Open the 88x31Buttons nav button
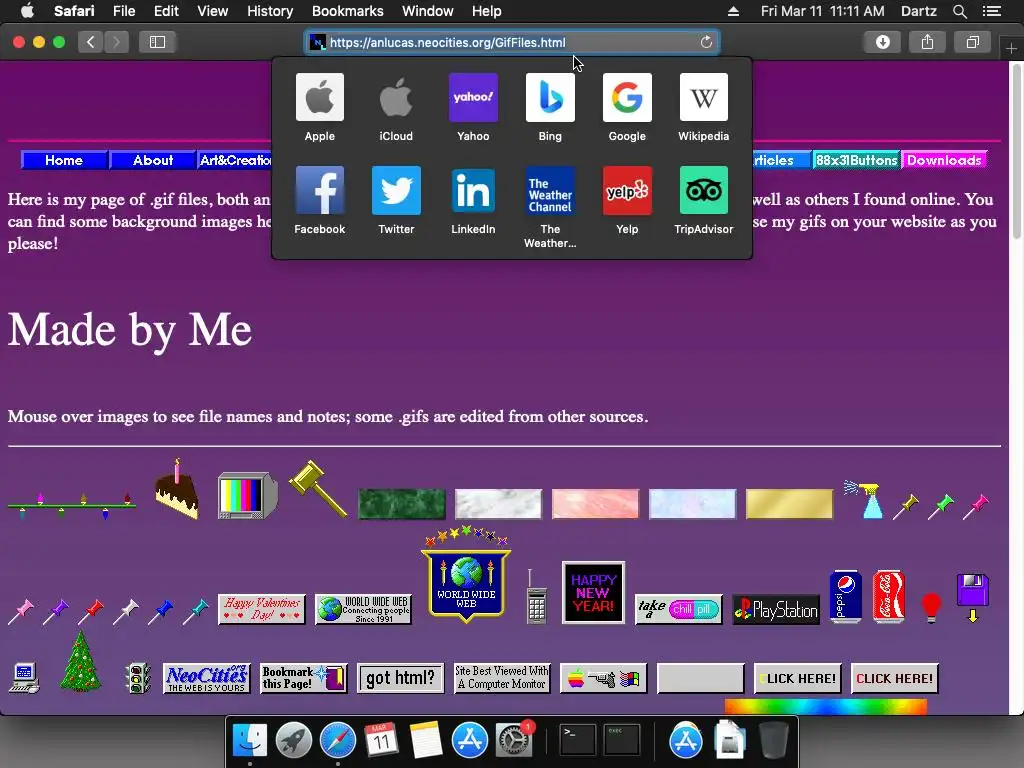The image size is (1024, 768). (856, 160)
